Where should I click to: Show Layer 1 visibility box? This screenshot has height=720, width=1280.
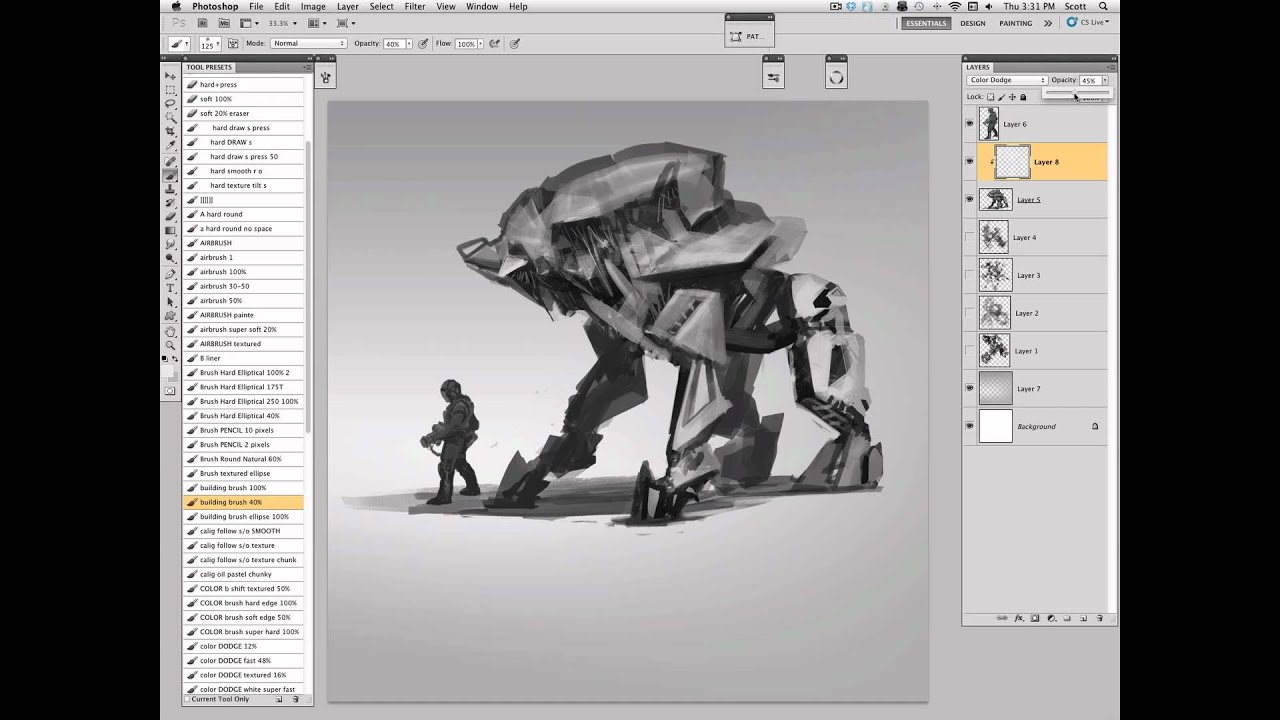click(x=969, y=351)
